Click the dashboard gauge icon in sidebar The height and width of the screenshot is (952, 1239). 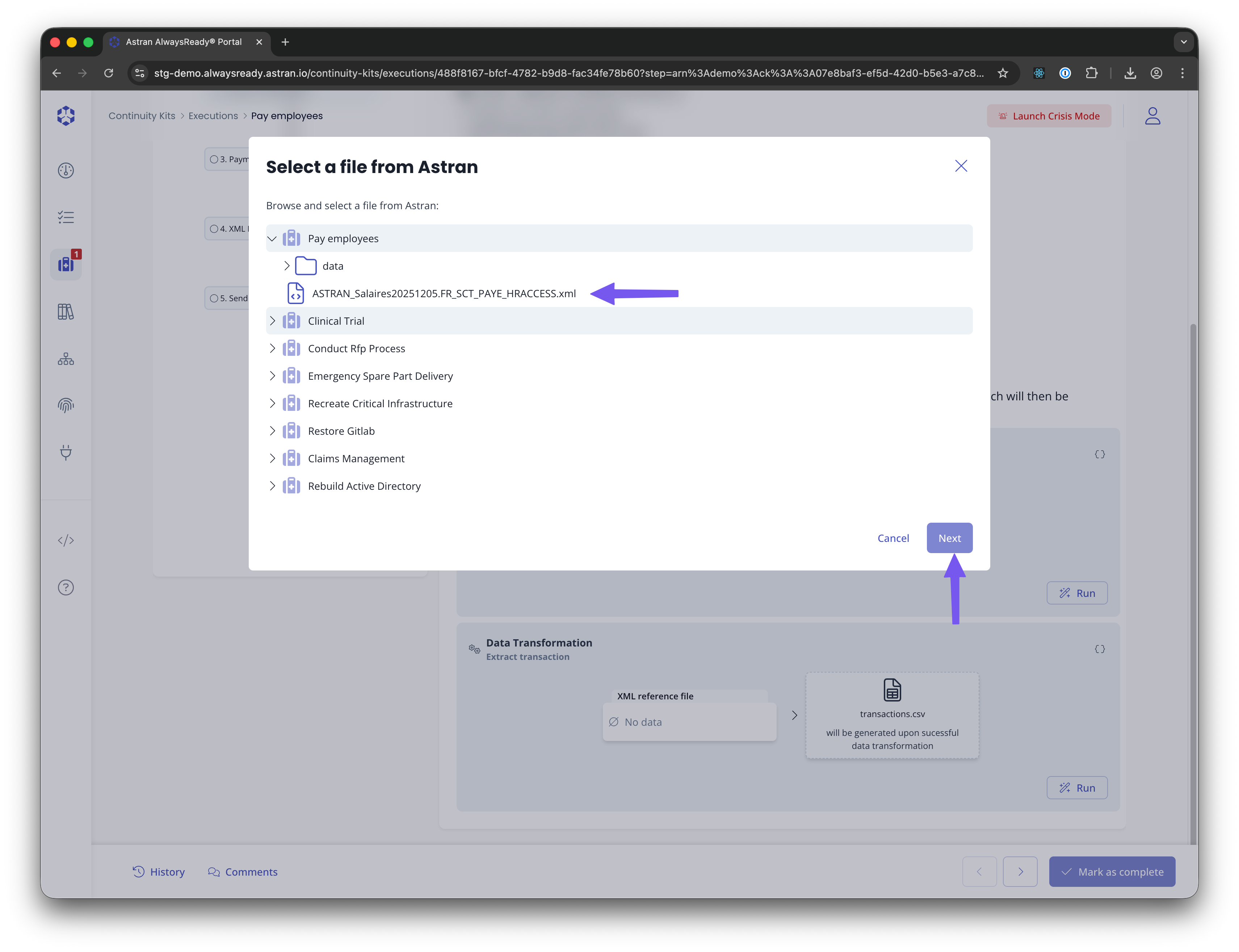point(66,170)
